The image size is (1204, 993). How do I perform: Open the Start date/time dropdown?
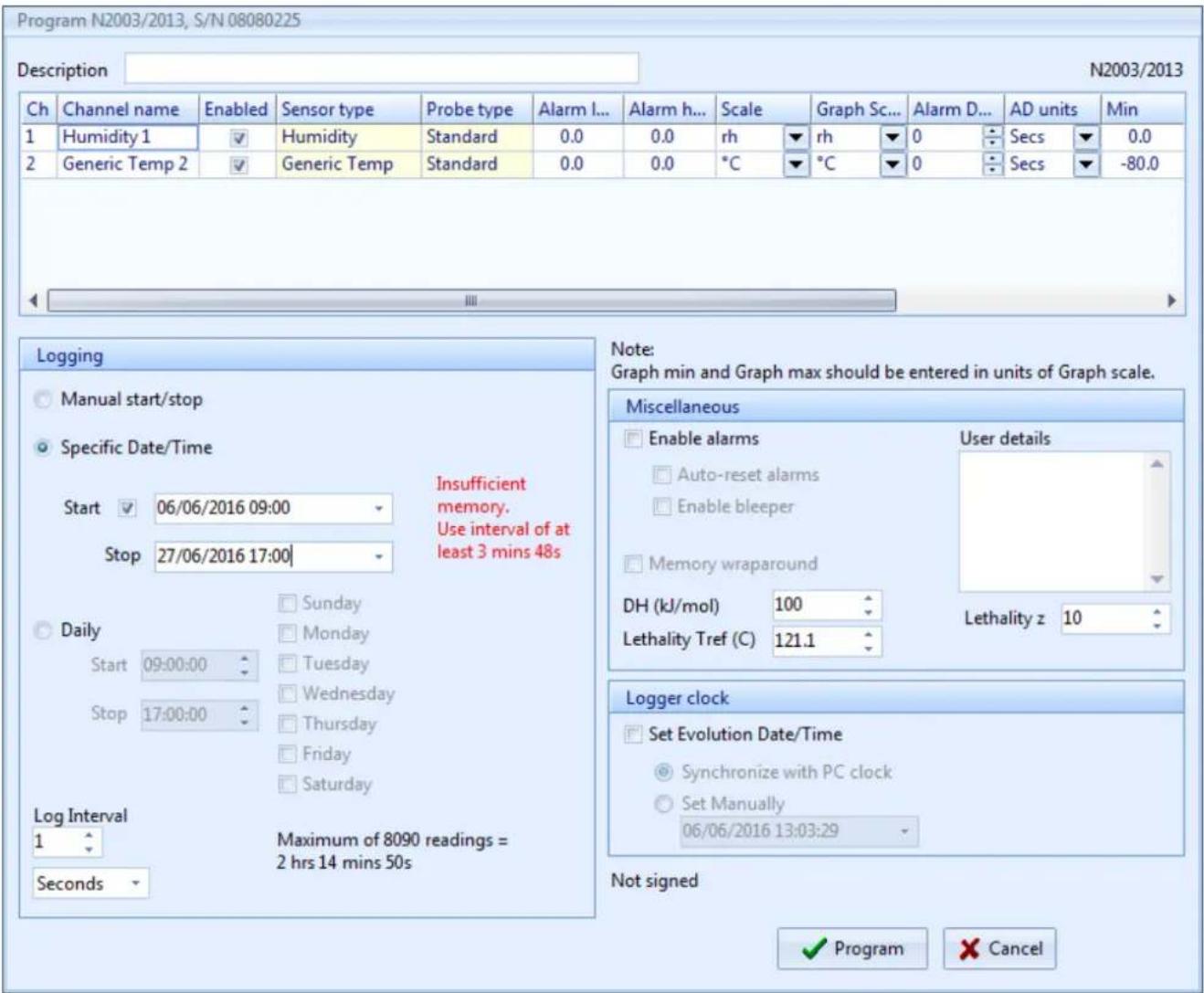pyautogui.click(x=379, y=509)
